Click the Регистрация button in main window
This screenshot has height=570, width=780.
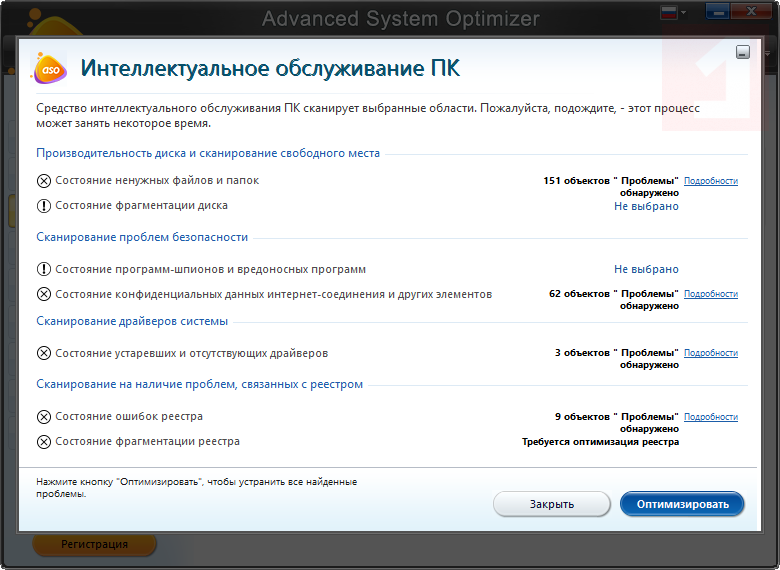(95, 544)
